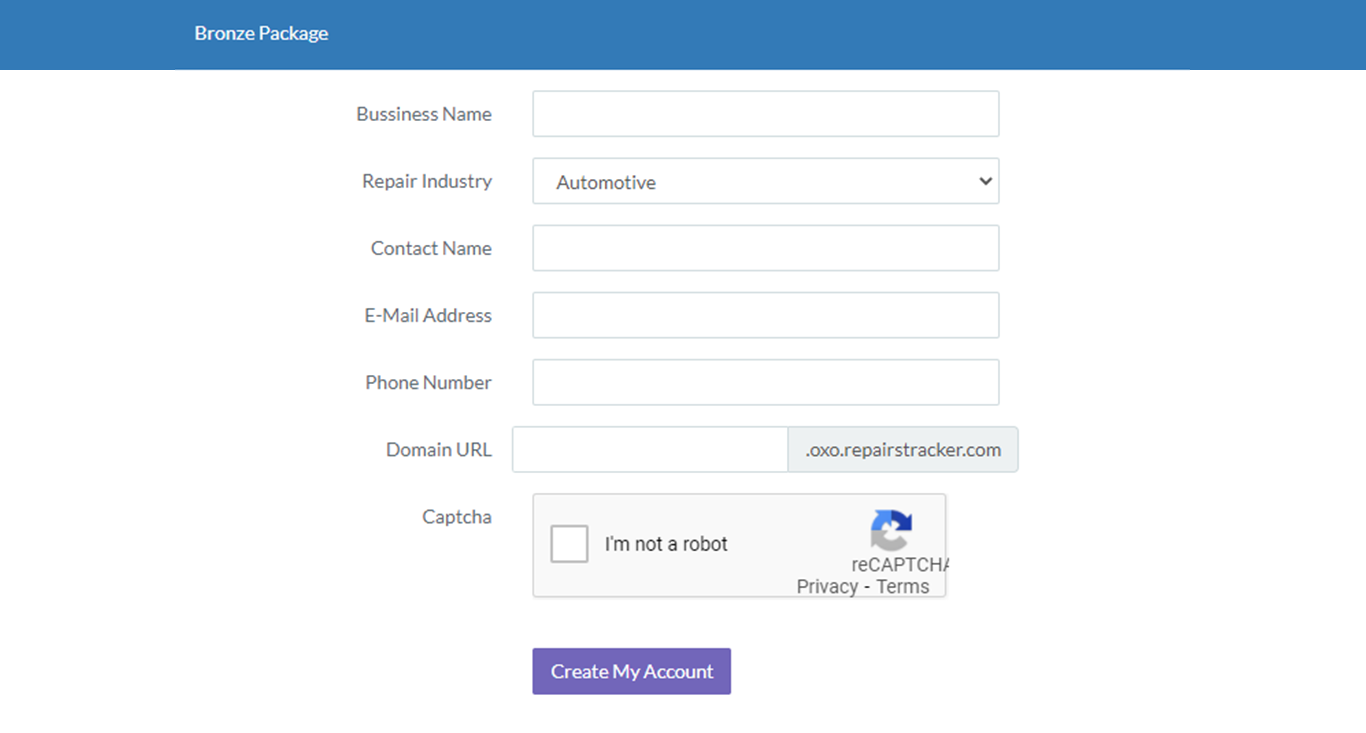This screenshot has width=1366, height=733.
Task: Focus the E-Mail Address field
Action: pos(765,315)
